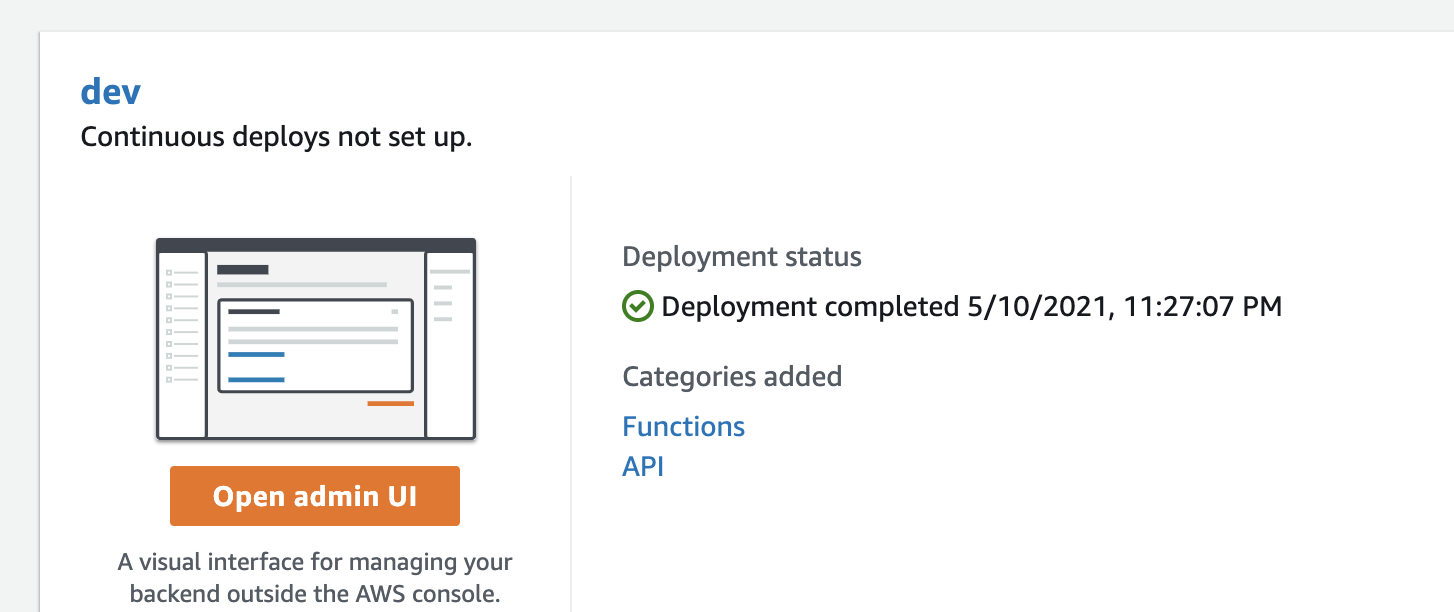The width and height of the screenshot is (1454, 612).
Task: Open the API category link
Action: pos(644,466)
